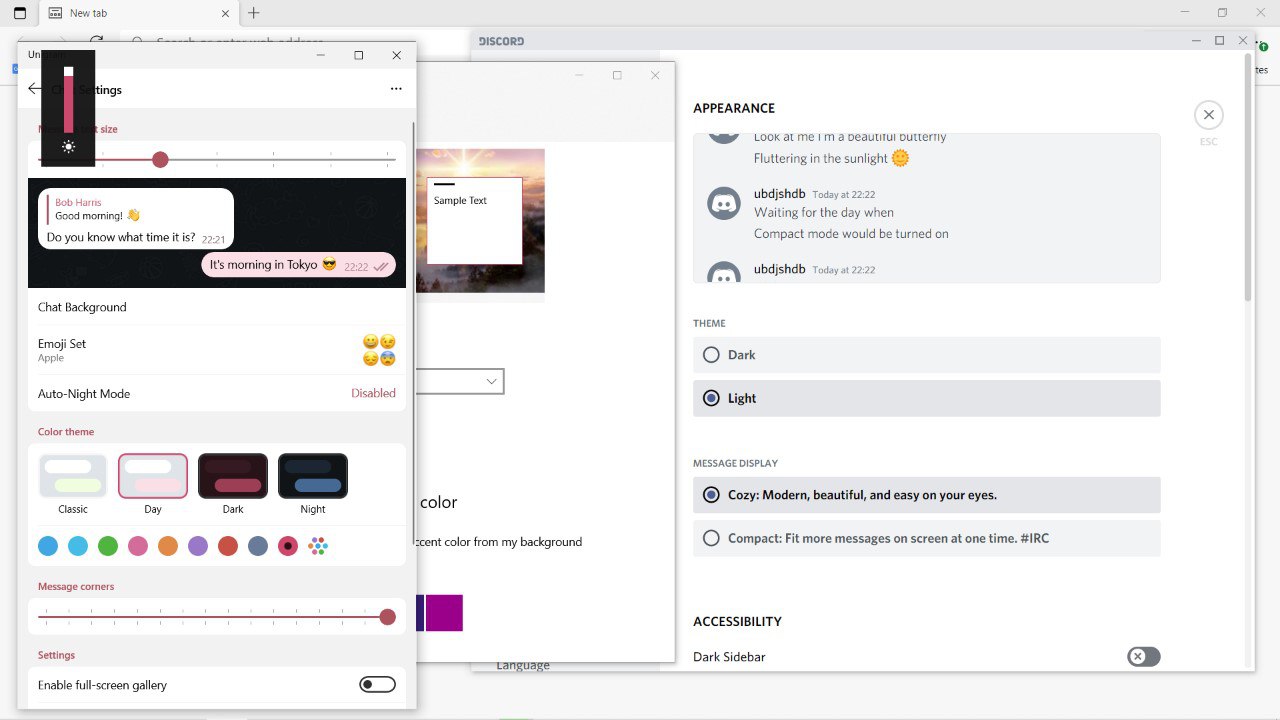Viewport: 1280px width, 720px height.
Task: Pick the light cyan accent color
Action: coord(78,546)
